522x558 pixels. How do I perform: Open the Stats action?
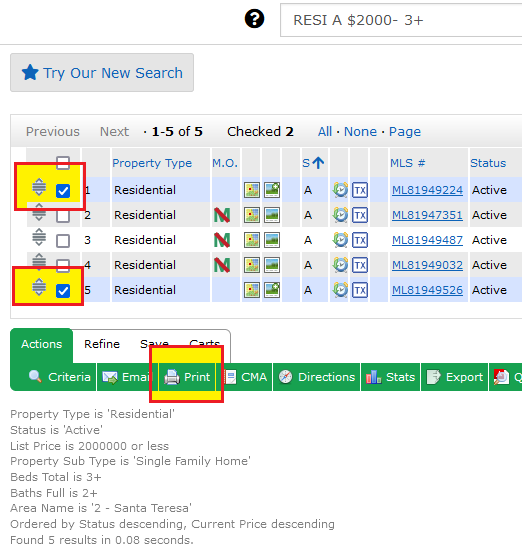pyautogui.click(x=391, y=377)
